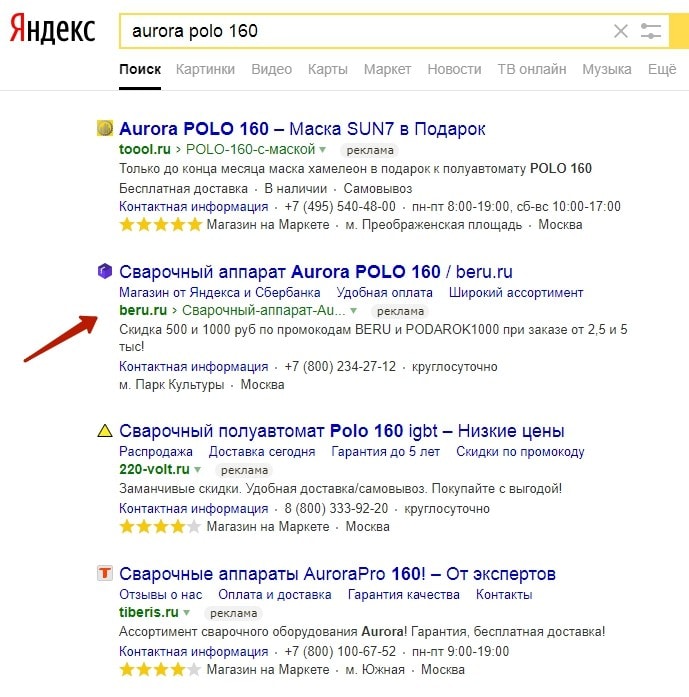Click the Гарантия качества sitelink

[404, 595]
